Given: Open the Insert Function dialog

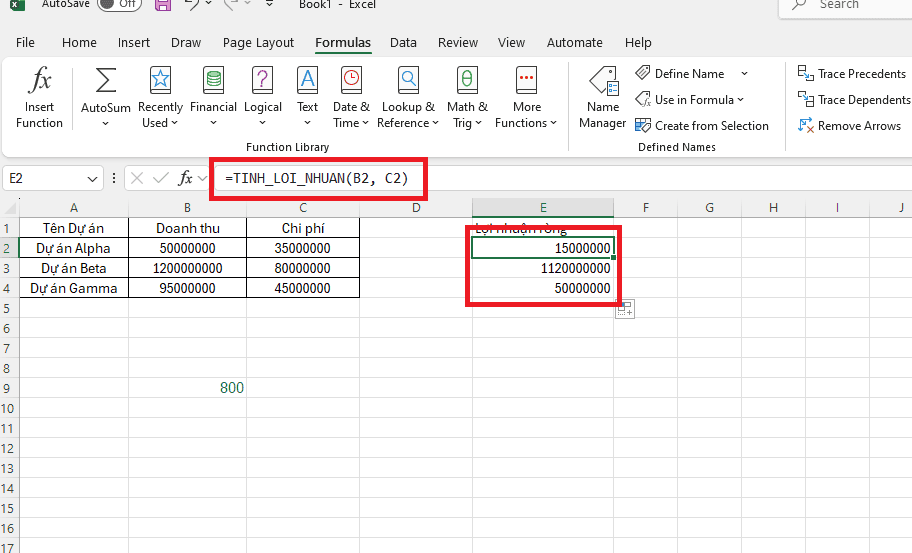Looking at the screenshot, I should [x=39, y=97].
